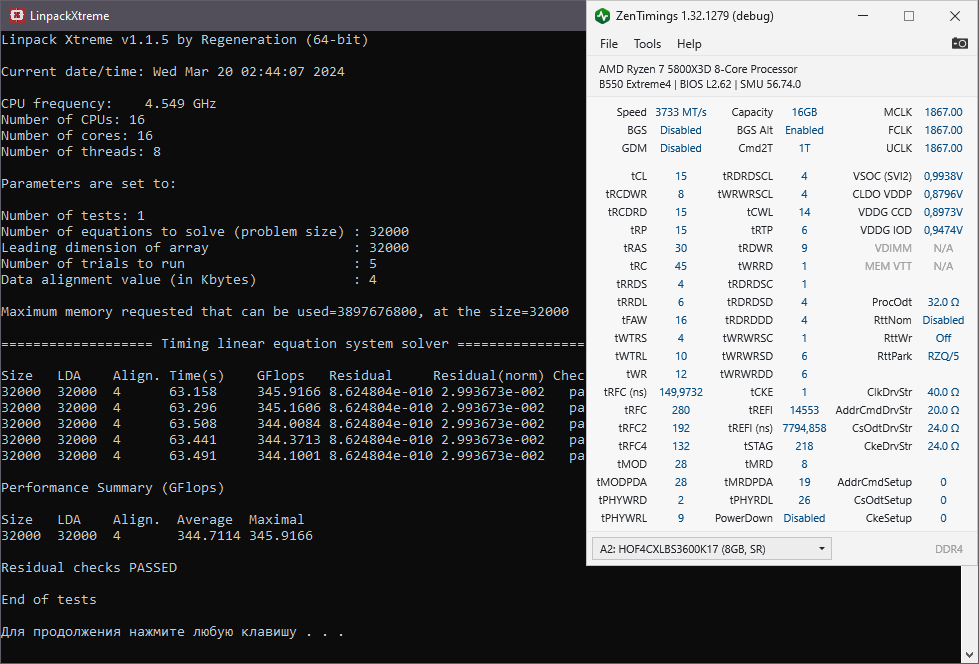Click the tRC value 45
Viewport: 979px width, 664px height.
[x=681, y=267]
